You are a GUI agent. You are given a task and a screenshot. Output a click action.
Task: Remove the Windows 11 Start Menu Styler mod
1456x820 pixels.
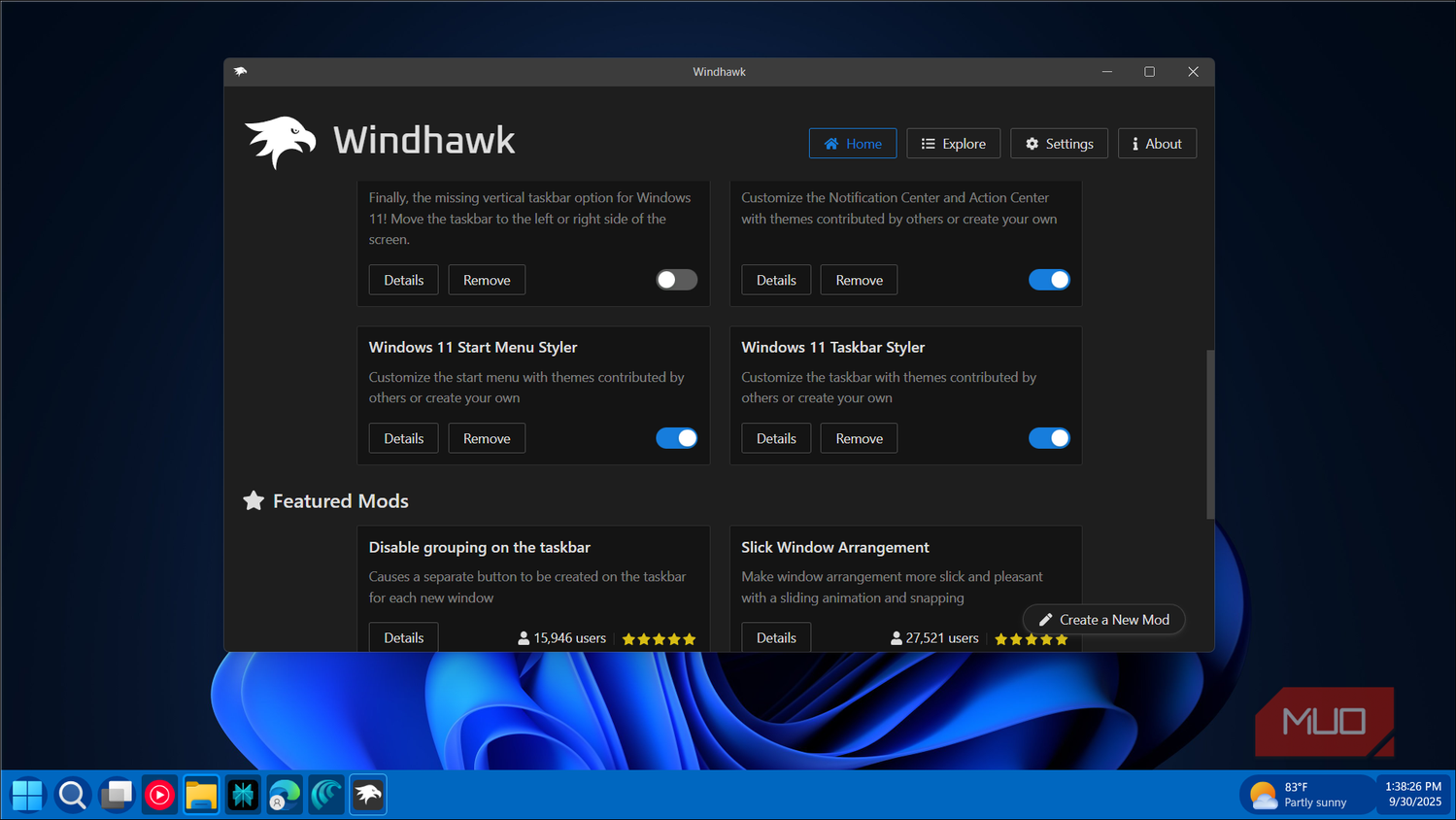coord(487,438)
